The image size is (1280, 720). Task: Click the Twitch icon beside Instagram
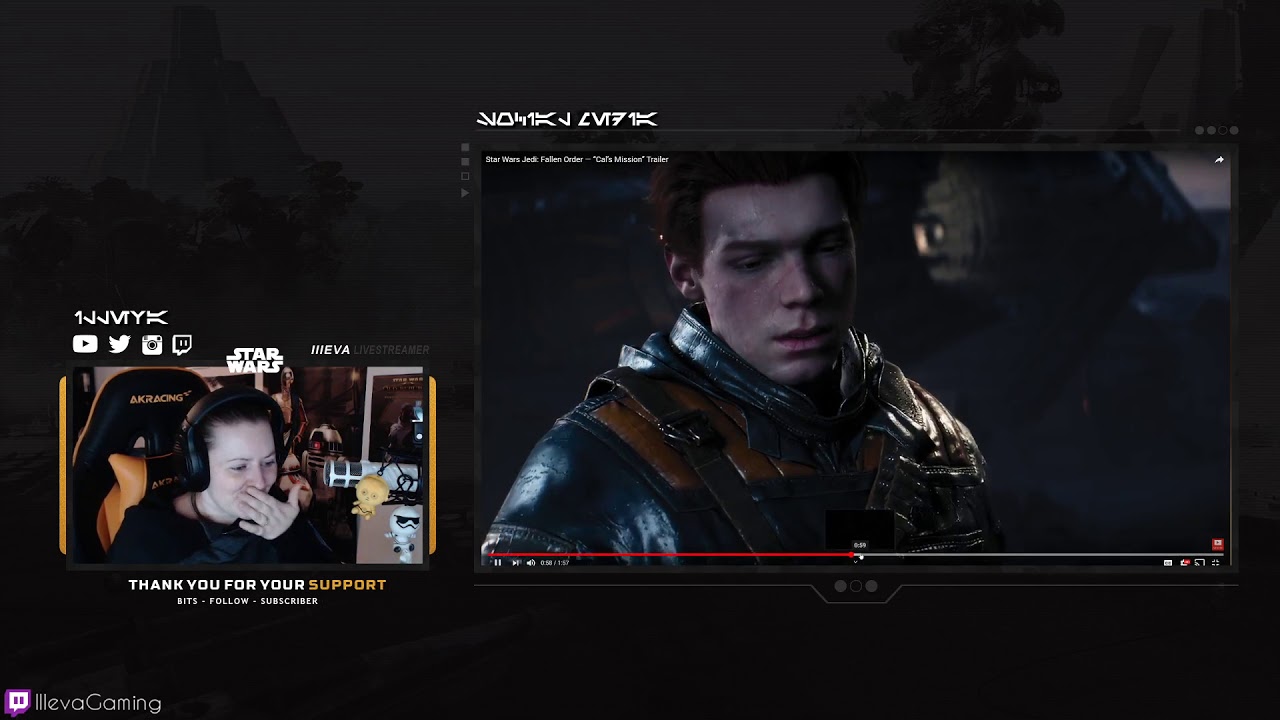click(x=182, y=345)
